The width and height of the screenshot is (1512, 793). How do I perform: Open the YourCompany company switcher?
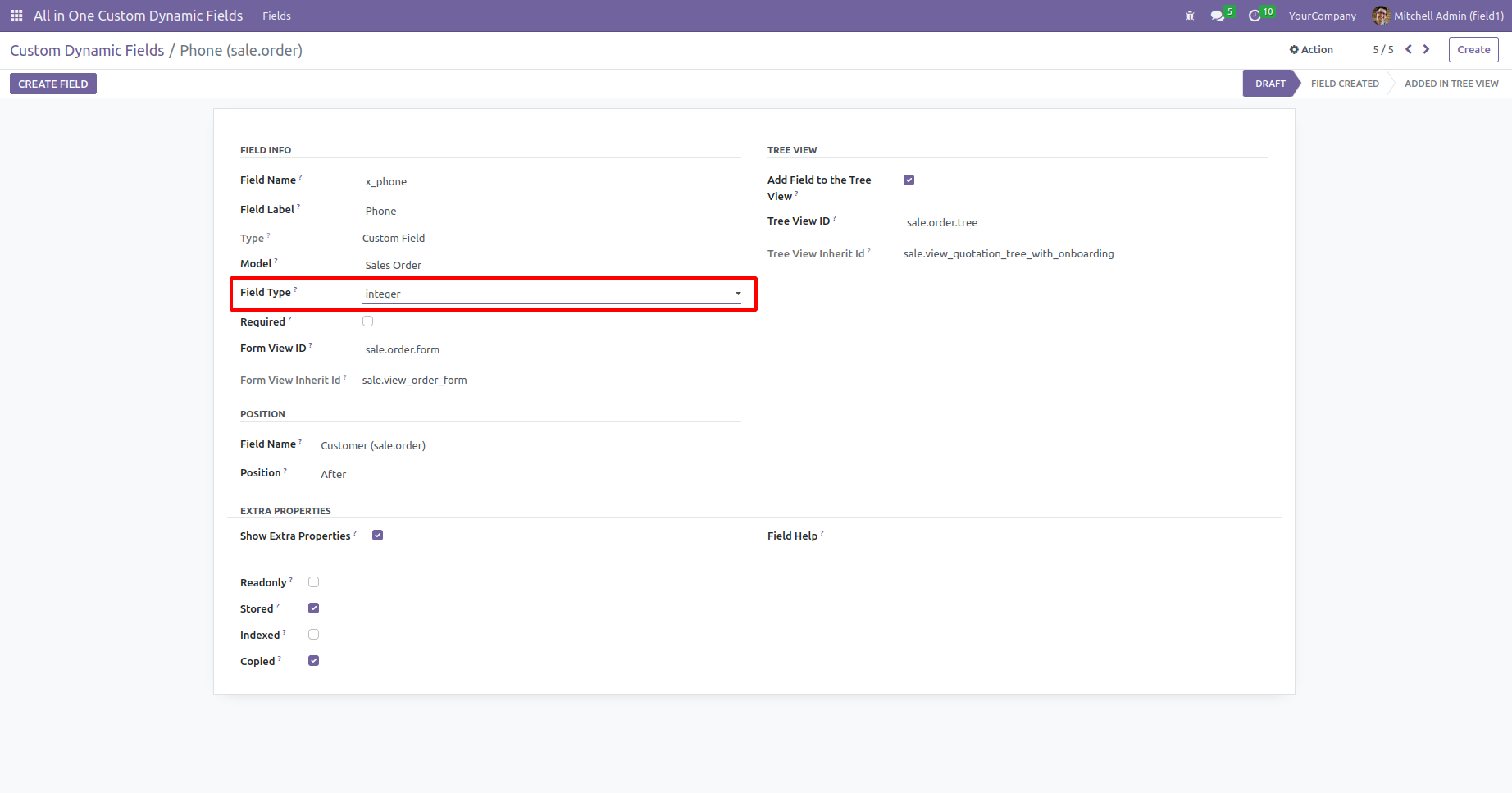(x=1322, y=16)
